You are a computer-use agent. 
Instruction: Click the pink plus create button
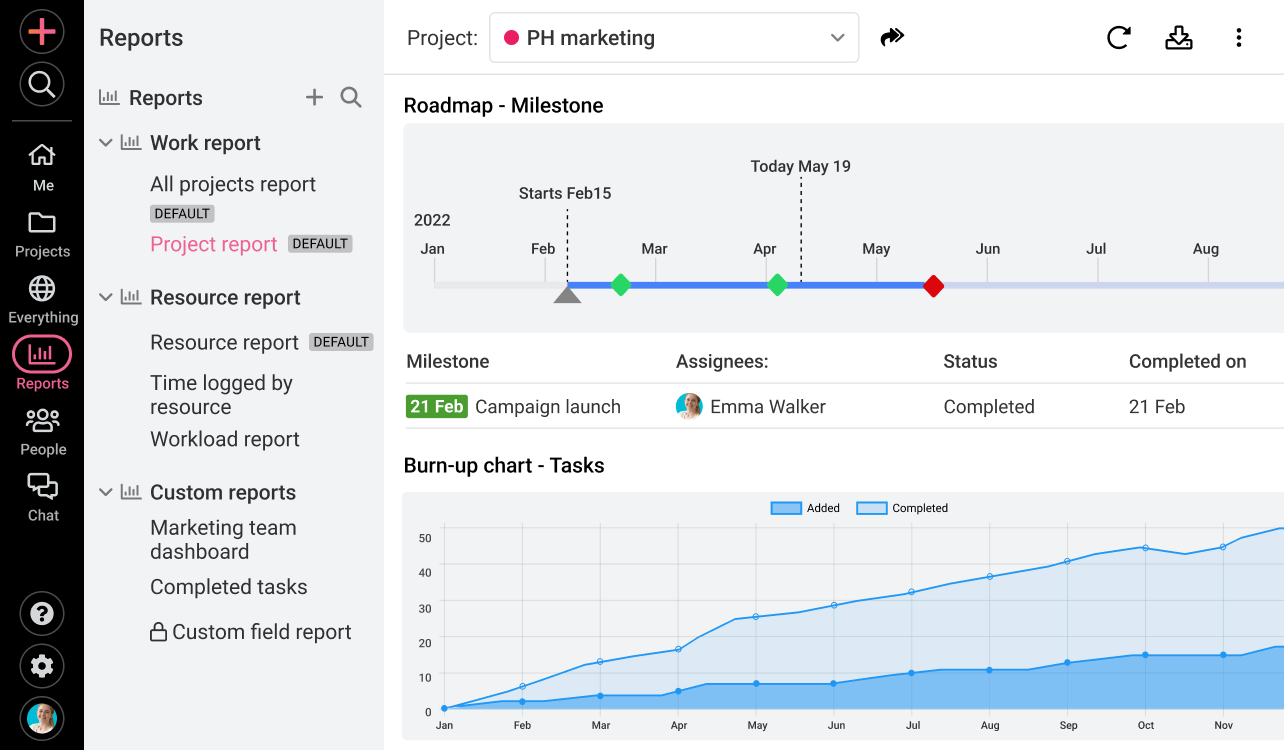[42, 32]
